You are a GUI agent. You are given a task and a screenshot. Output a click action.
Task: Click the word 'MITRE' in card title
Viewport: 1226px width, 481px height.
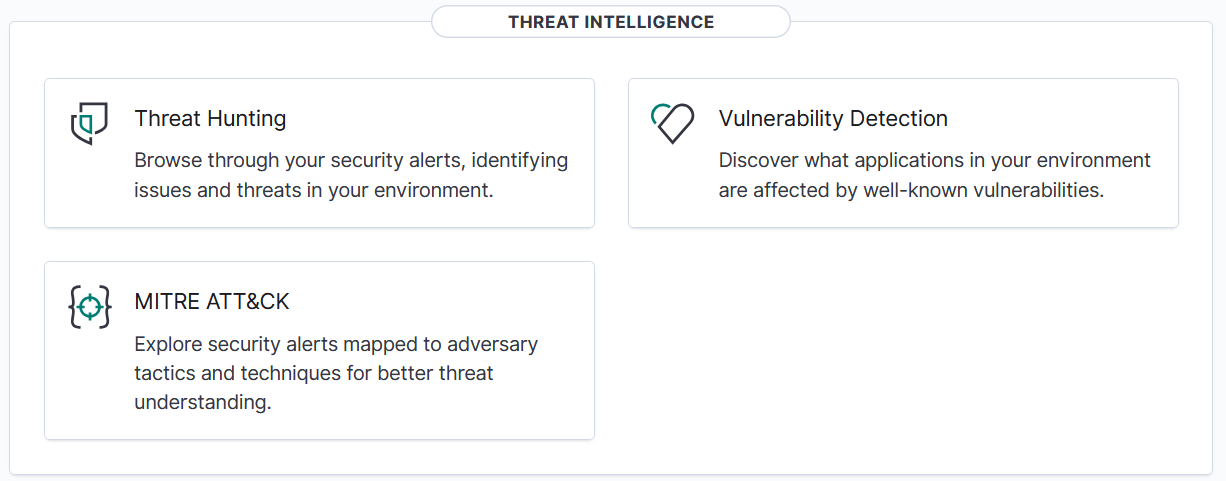tap(163, 302)
